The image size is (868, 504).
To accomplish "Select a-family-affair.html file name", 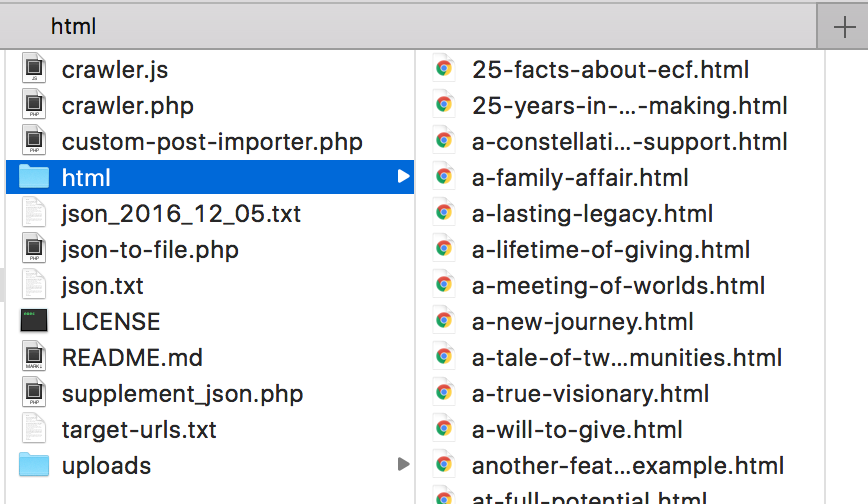I will point(580,178).
